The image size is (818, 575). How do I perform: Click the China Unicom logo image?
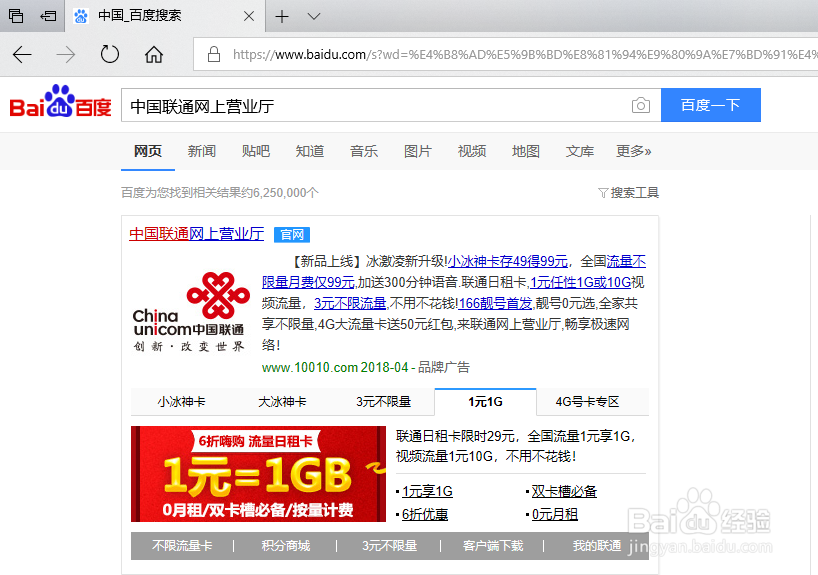[x=189, y=313]
